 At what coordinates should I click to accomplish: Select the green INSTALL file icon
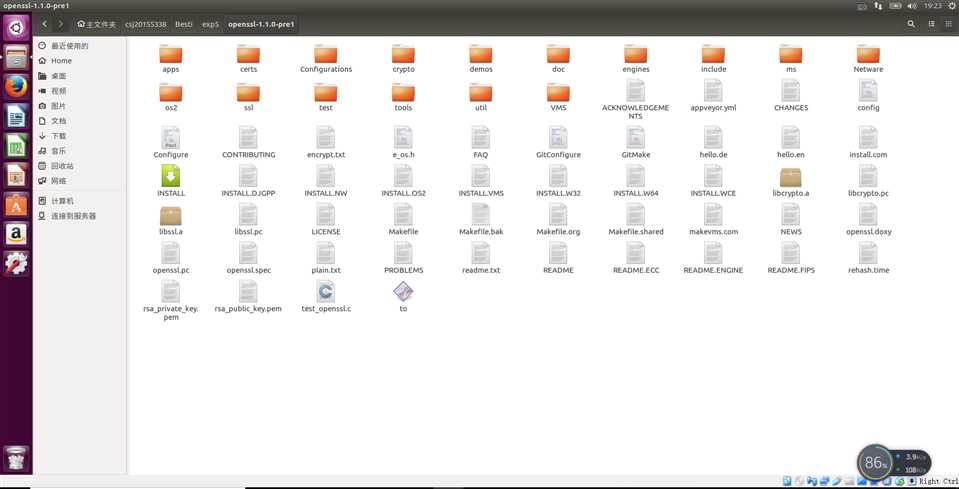pos(171,176)
